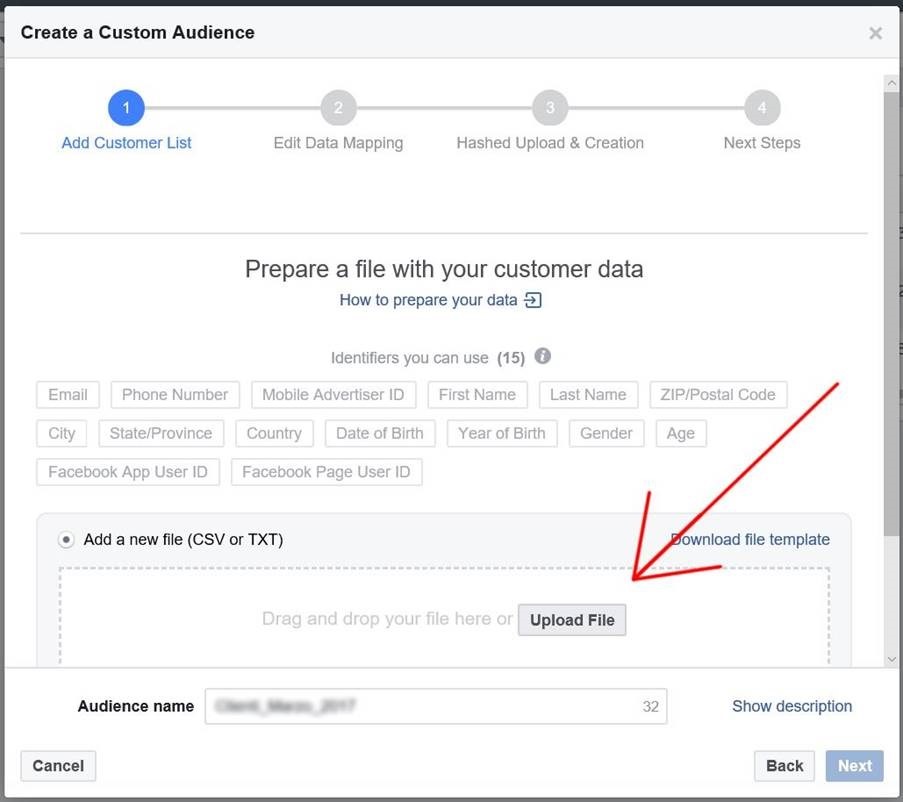Click the Mobile Advertiser ID identifier tag
This screenshot has width=903, height=802.
point(333,395)
